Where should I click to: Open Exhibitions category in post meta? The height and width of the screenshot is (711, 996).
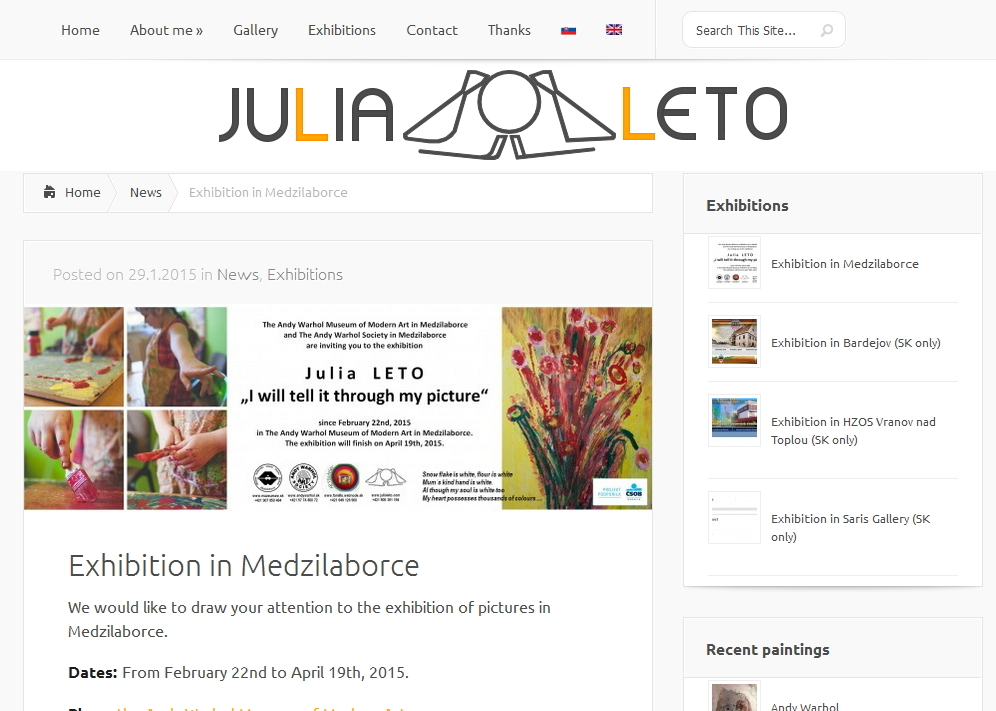(x=305, y=274)
